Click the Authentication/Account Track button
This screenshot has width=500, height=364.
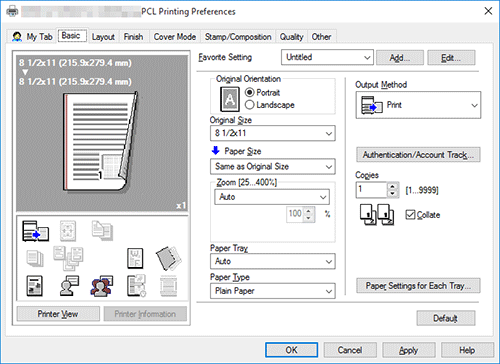pos(418,155)
